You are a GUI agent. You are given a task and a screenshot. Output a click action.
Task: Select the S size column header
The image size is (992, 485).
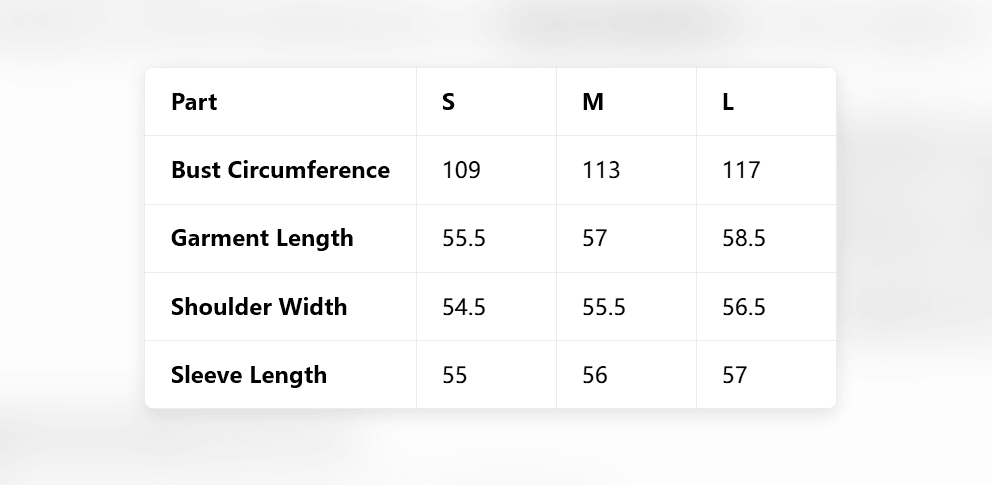(448, 102)
